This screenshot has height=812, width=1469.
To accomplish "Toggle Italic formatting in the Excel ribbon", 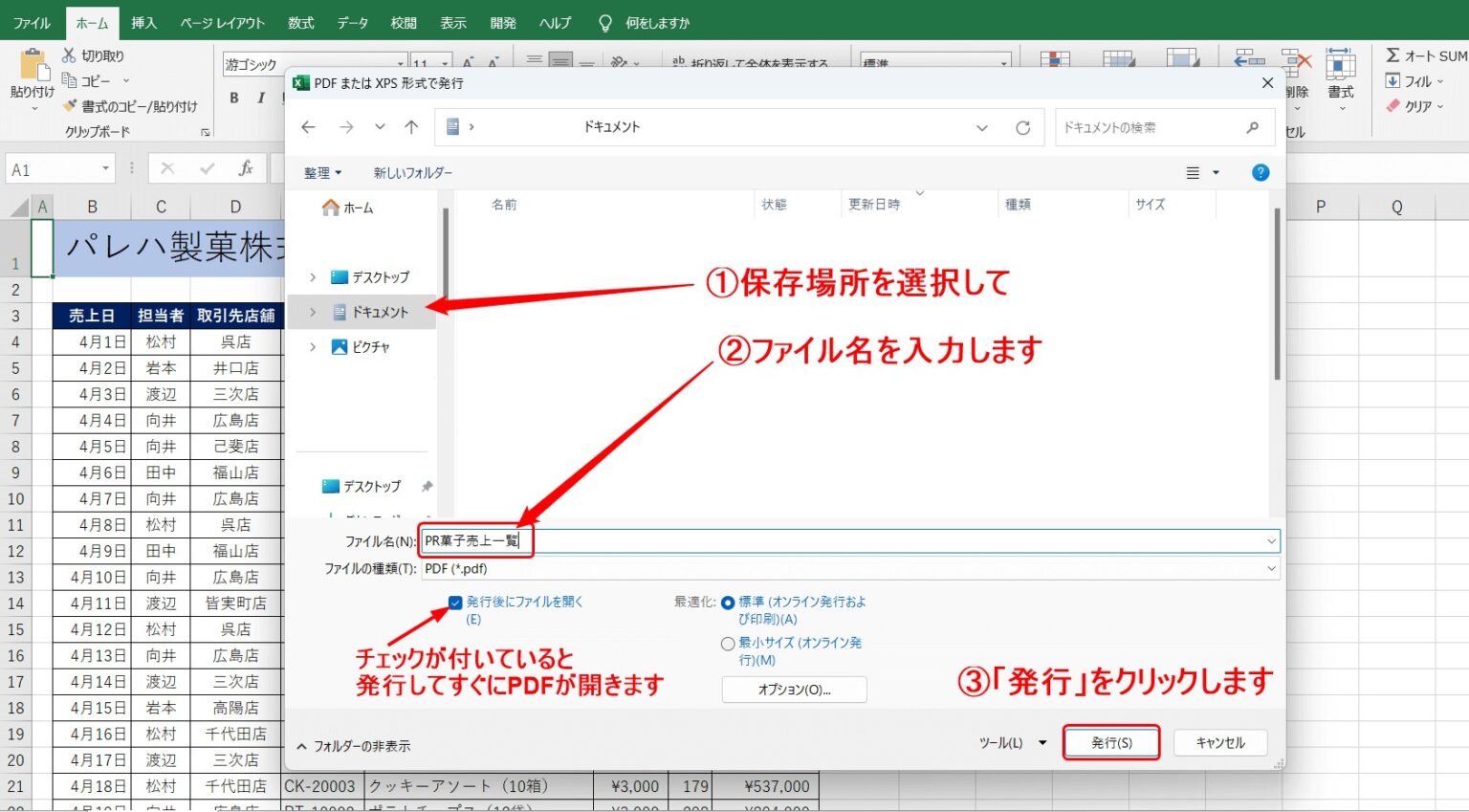I will (261, 98).
